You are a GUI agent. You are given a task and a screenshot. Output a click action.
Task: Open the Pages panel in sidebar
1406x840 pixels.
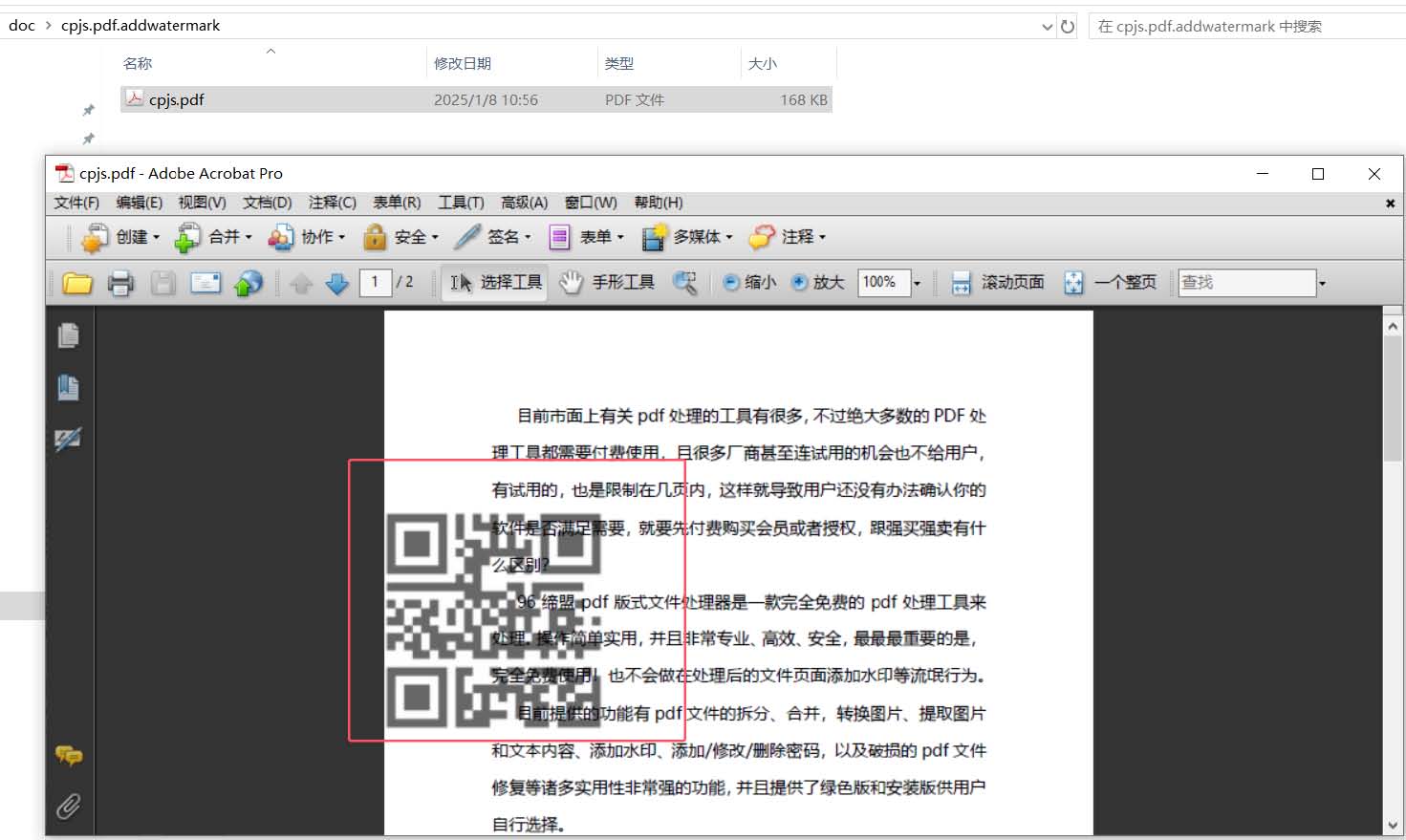tap(68, 335)
